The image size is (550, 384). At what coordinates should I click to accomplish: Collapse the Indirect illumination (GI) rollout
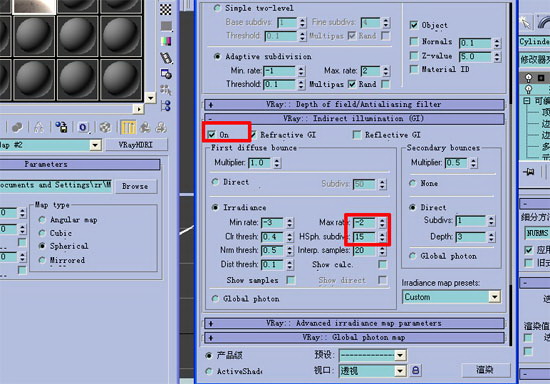tap(354, 119)
